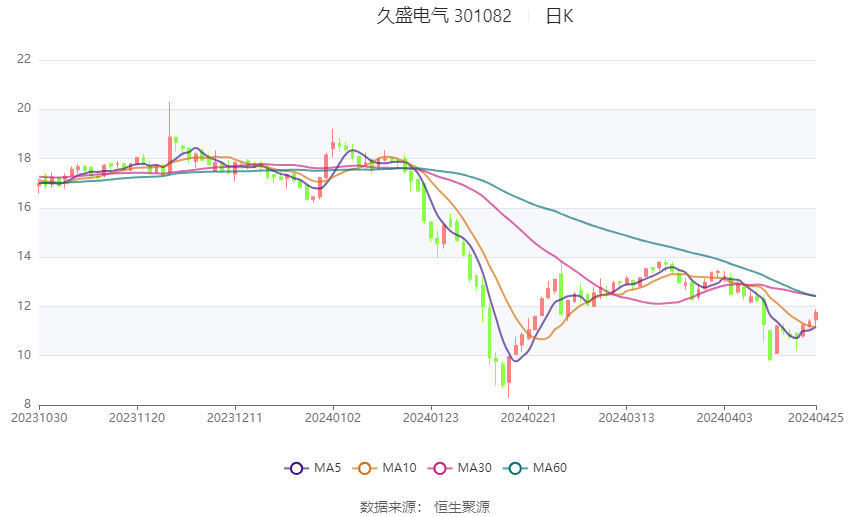Disable the MA60 series via its legend text
The width and height of the screenshot is (850, 517).
coord(549,468)
